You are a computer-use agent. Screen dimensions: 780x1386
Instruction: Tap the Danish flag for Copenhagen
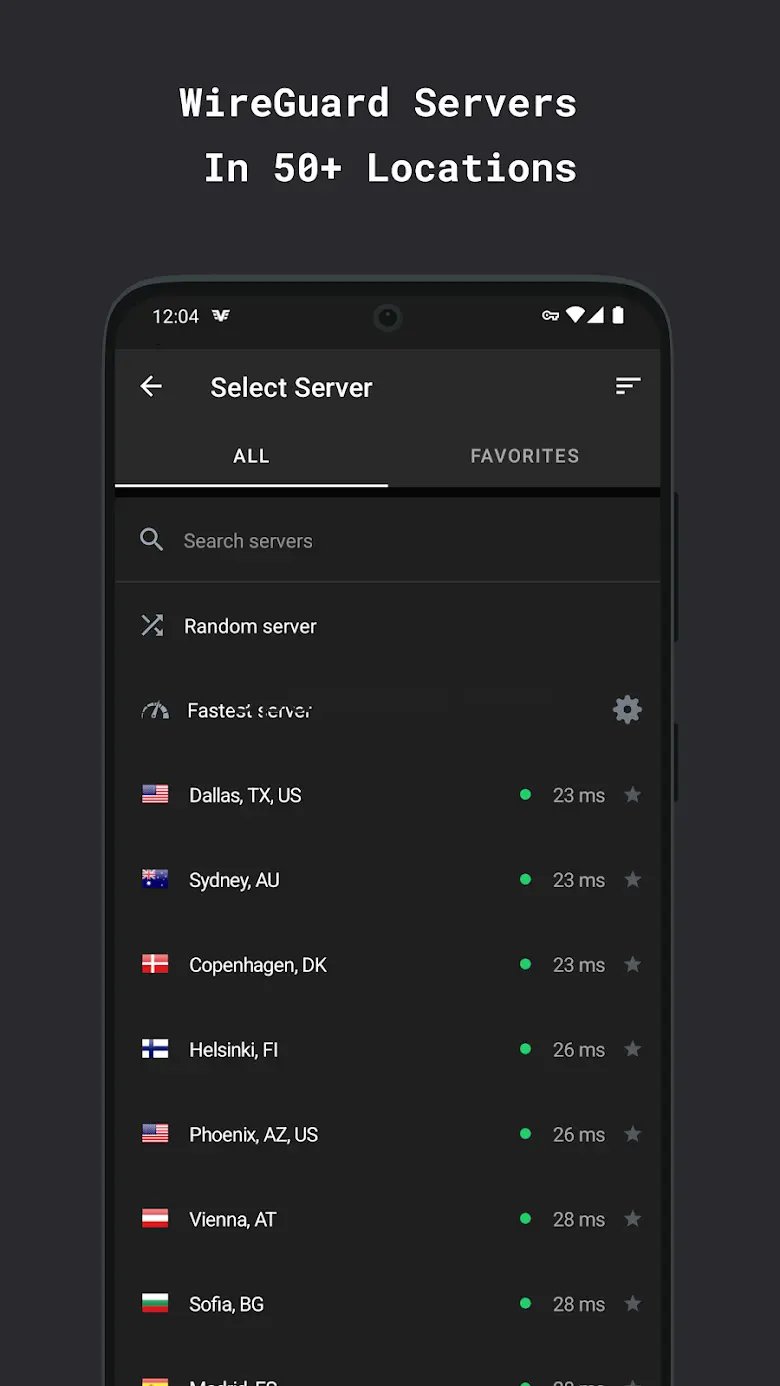155,965
